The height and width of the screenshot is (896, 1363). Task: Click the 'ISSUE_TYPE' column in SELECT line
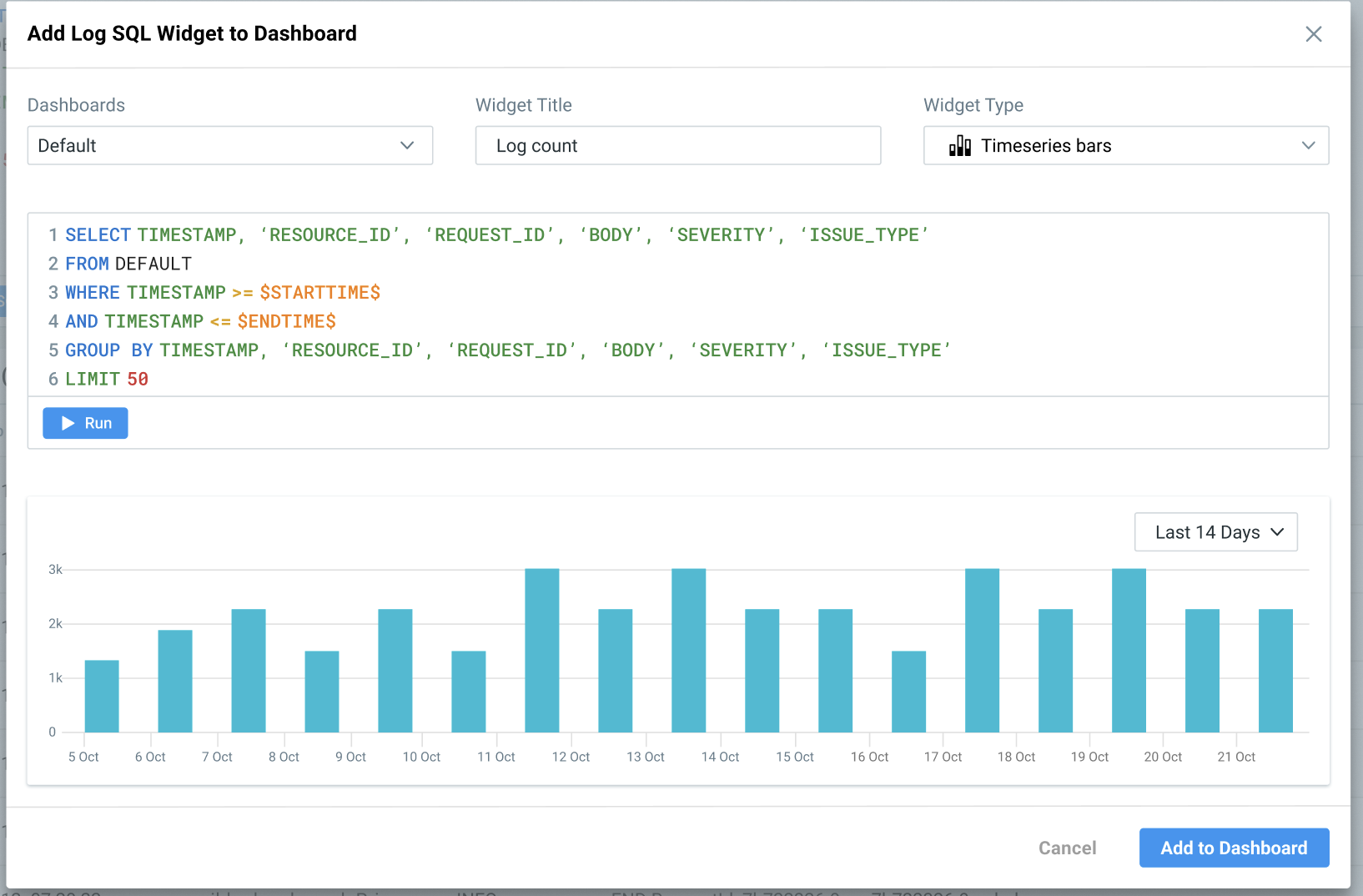[x=864, y=235]
